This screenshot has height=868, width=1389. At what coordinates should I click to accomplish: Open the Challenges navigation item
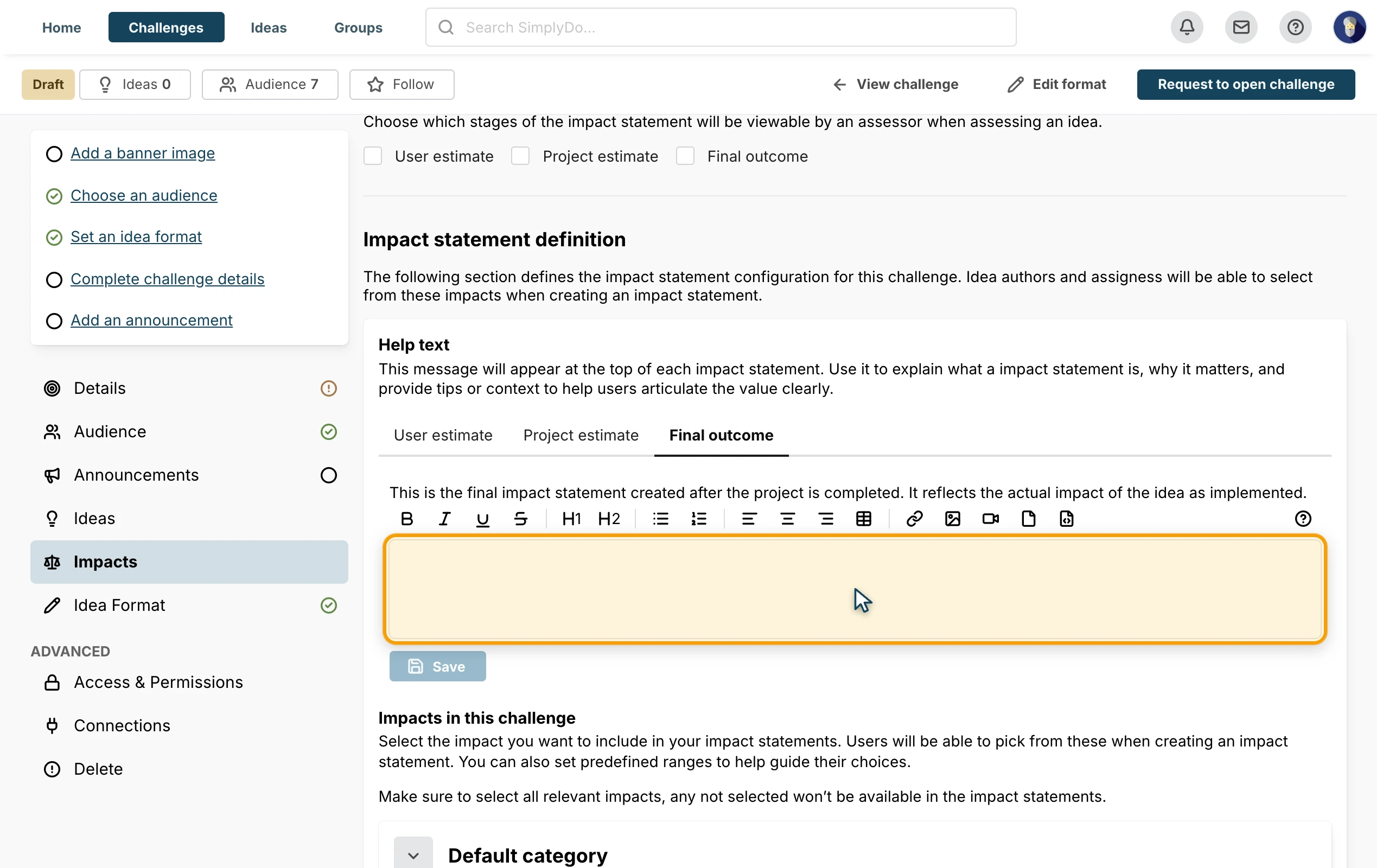[166, 27]
